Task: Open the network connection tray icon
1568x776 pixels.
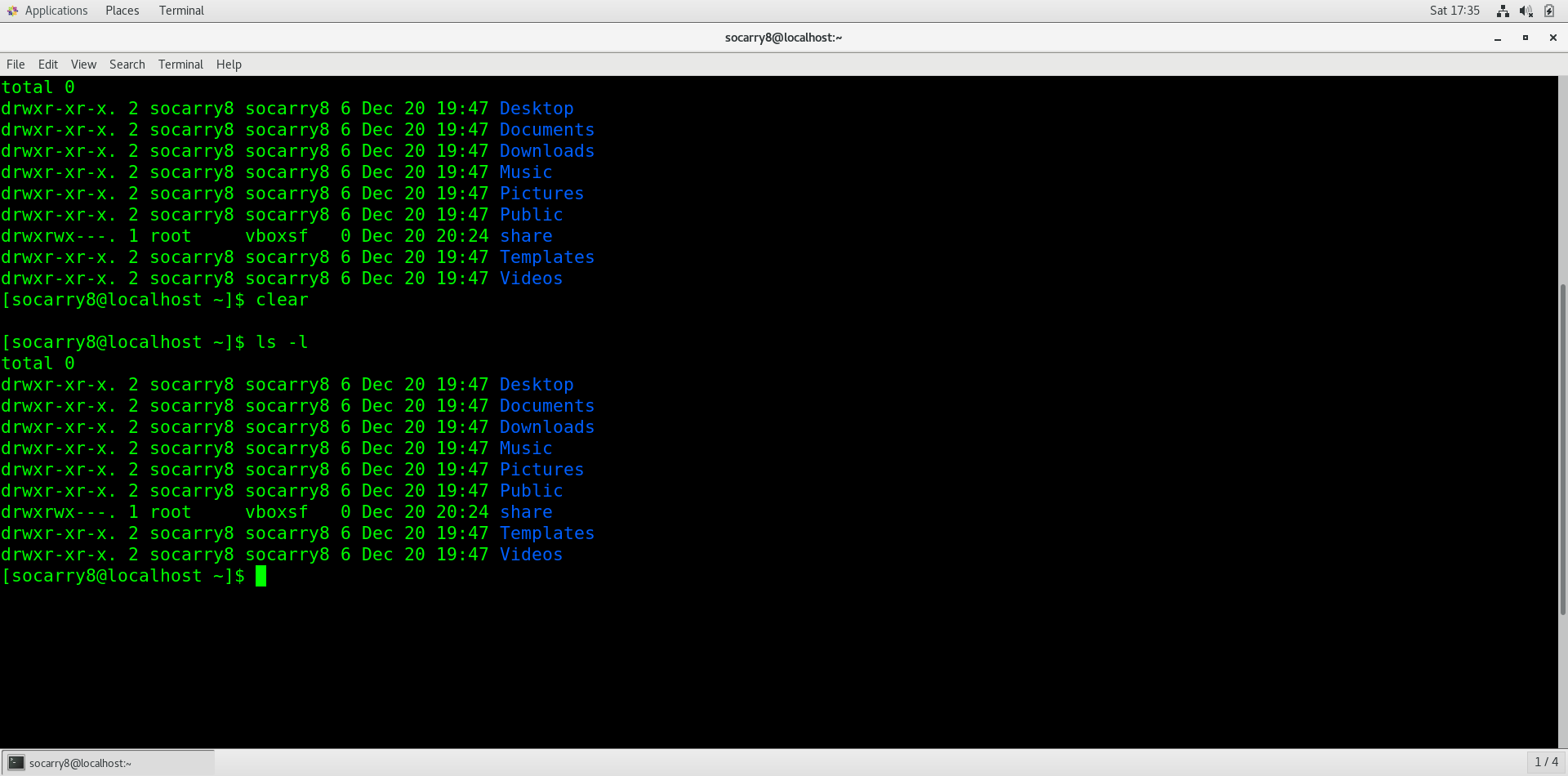Action: 1503,11
